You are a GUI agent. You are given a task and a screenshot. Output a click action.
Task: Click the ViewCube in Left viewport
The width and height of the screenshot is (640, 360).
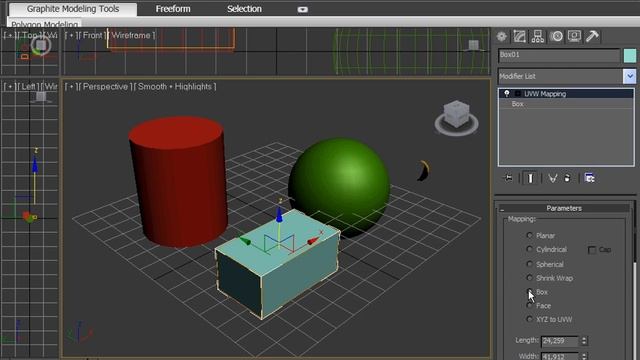[x=41, y=97]
